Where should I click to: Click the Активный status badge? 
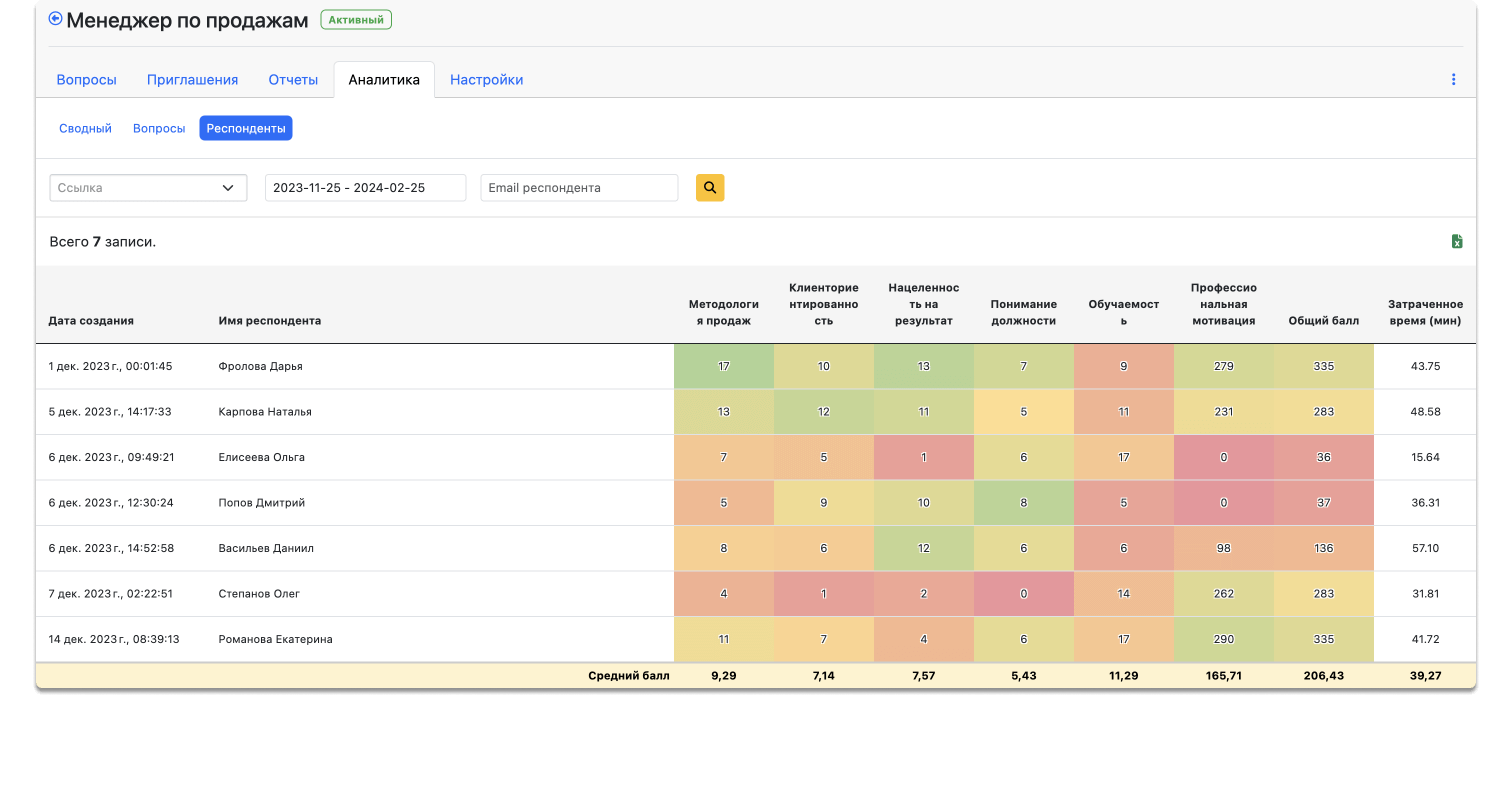click(x=356, y=19)
